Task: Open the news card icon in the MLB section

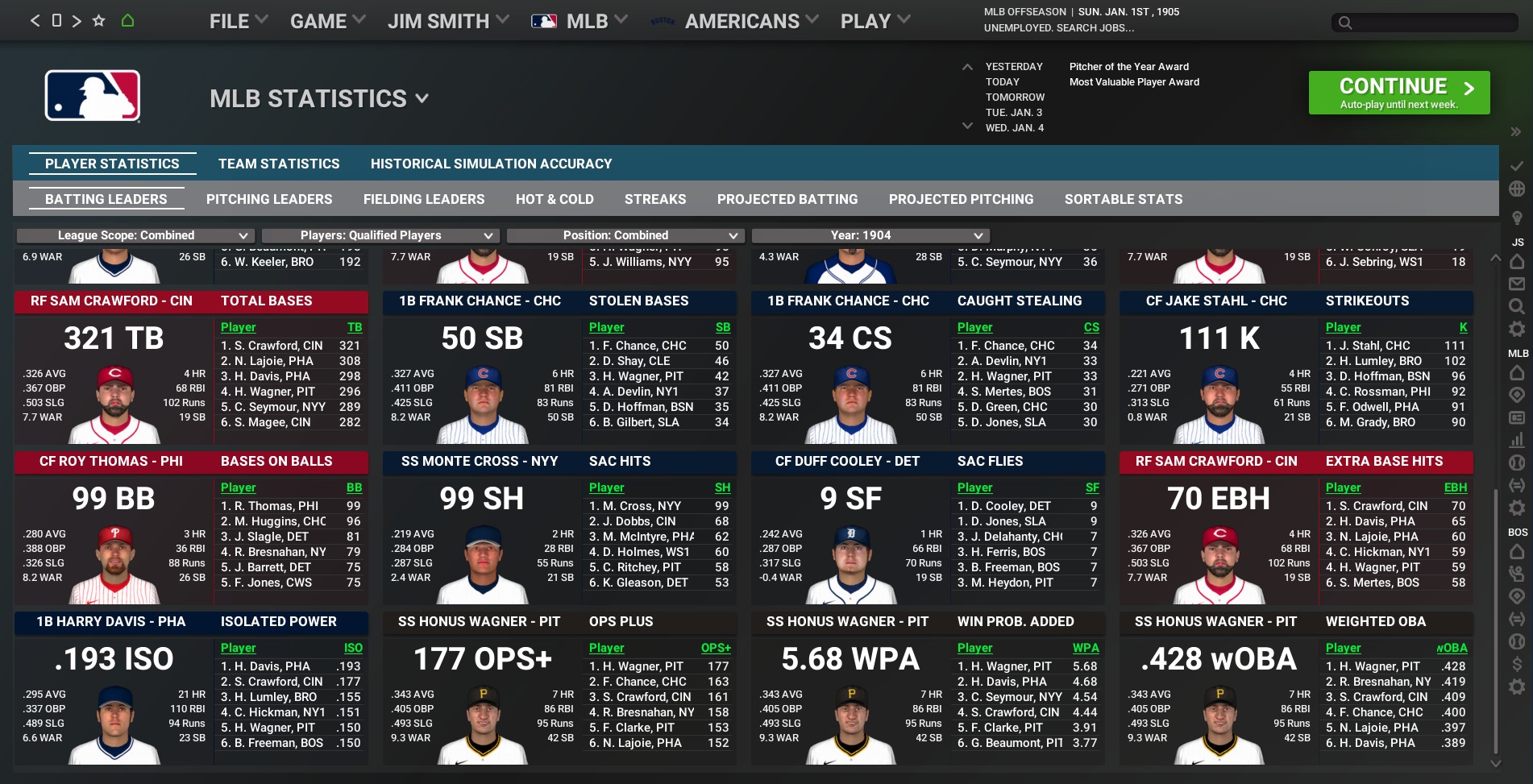Action: 1517,417
